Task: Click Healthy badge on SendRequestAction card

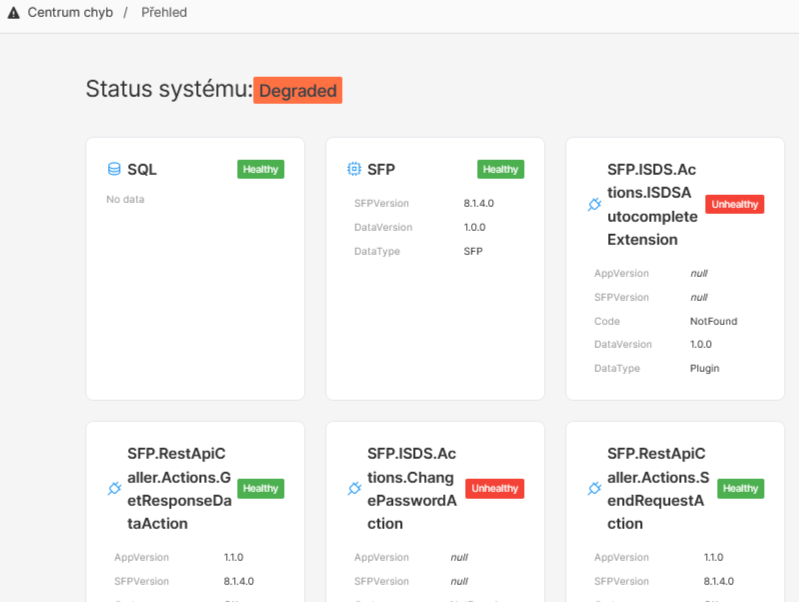Action: [x=740, y=488]
